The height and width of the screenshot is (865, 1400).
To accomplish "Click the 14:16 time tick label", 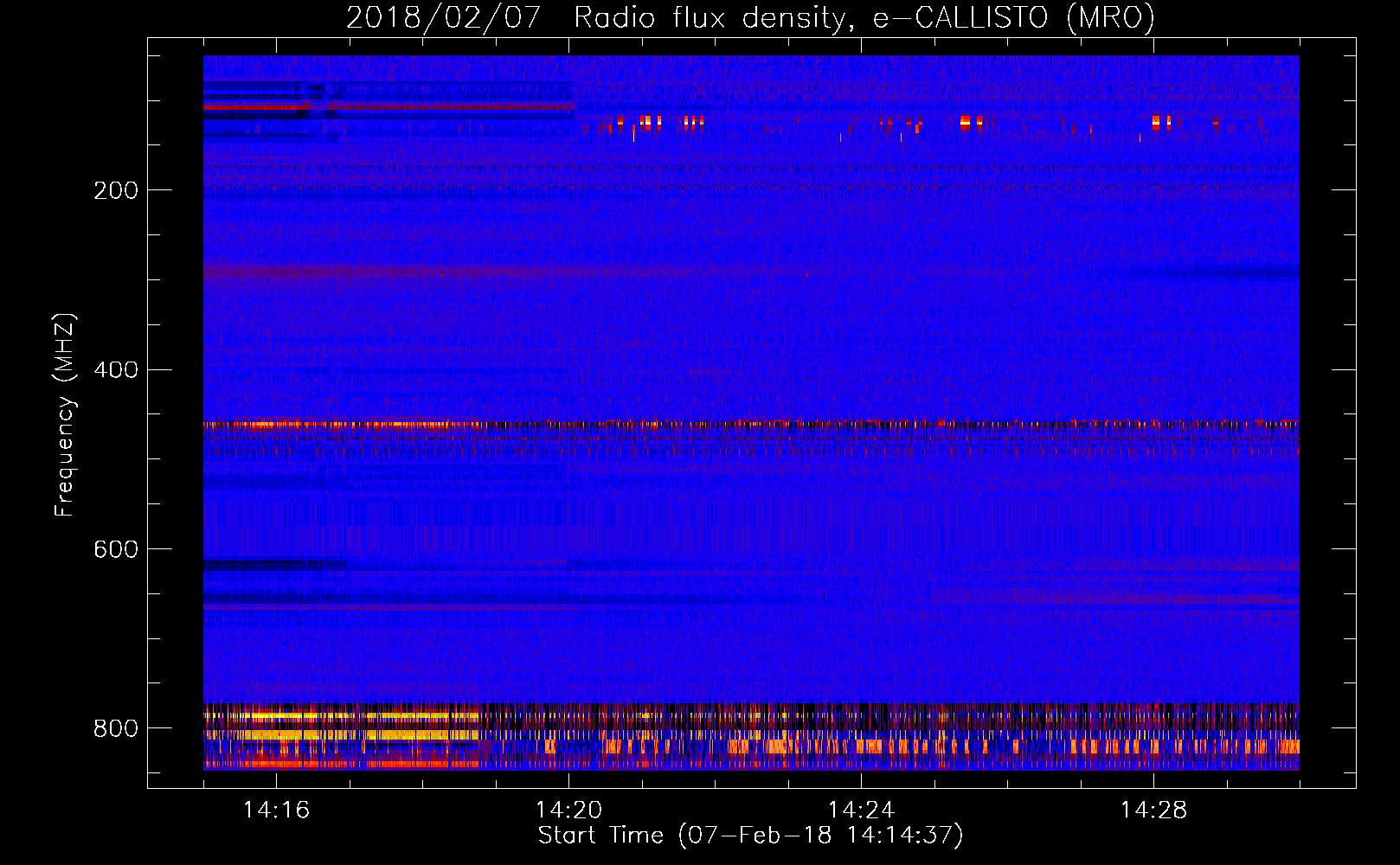I will (276, 811).
